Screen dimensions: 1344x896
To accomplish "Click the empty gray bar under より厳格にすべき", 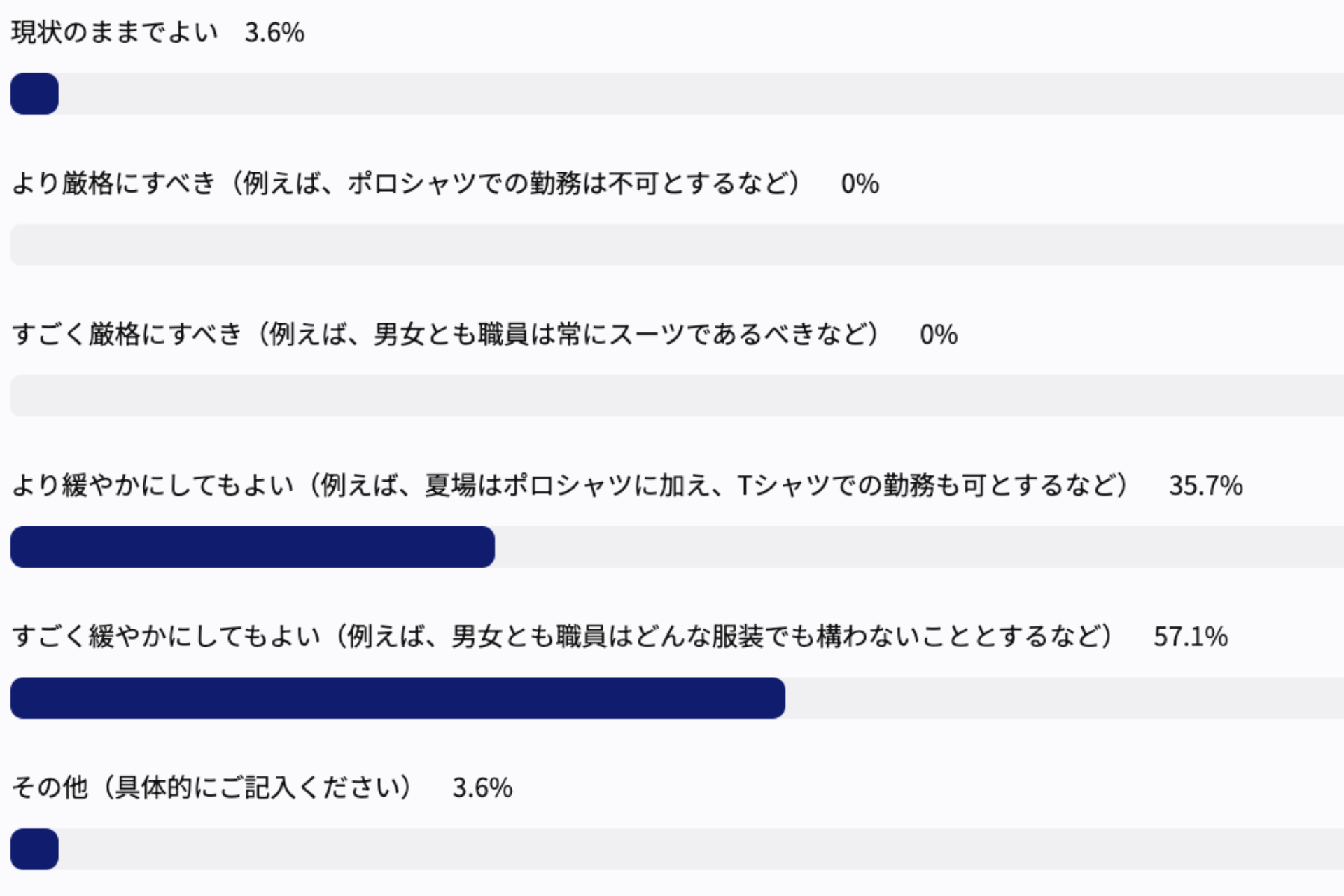I will click(672, 245).
